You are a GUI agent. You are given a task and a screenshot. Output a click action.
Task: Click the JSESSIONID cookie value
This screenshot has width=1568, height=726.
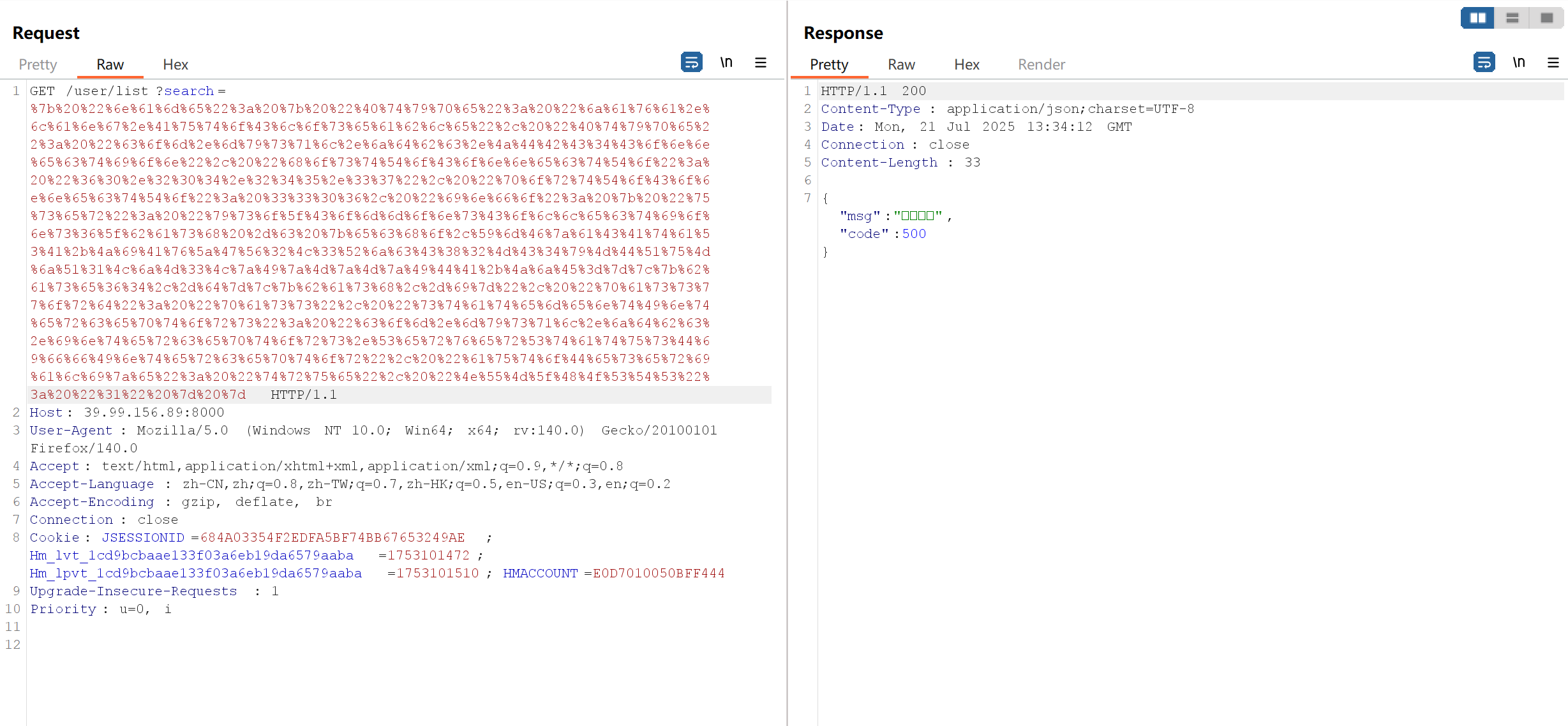click(332, 538)
